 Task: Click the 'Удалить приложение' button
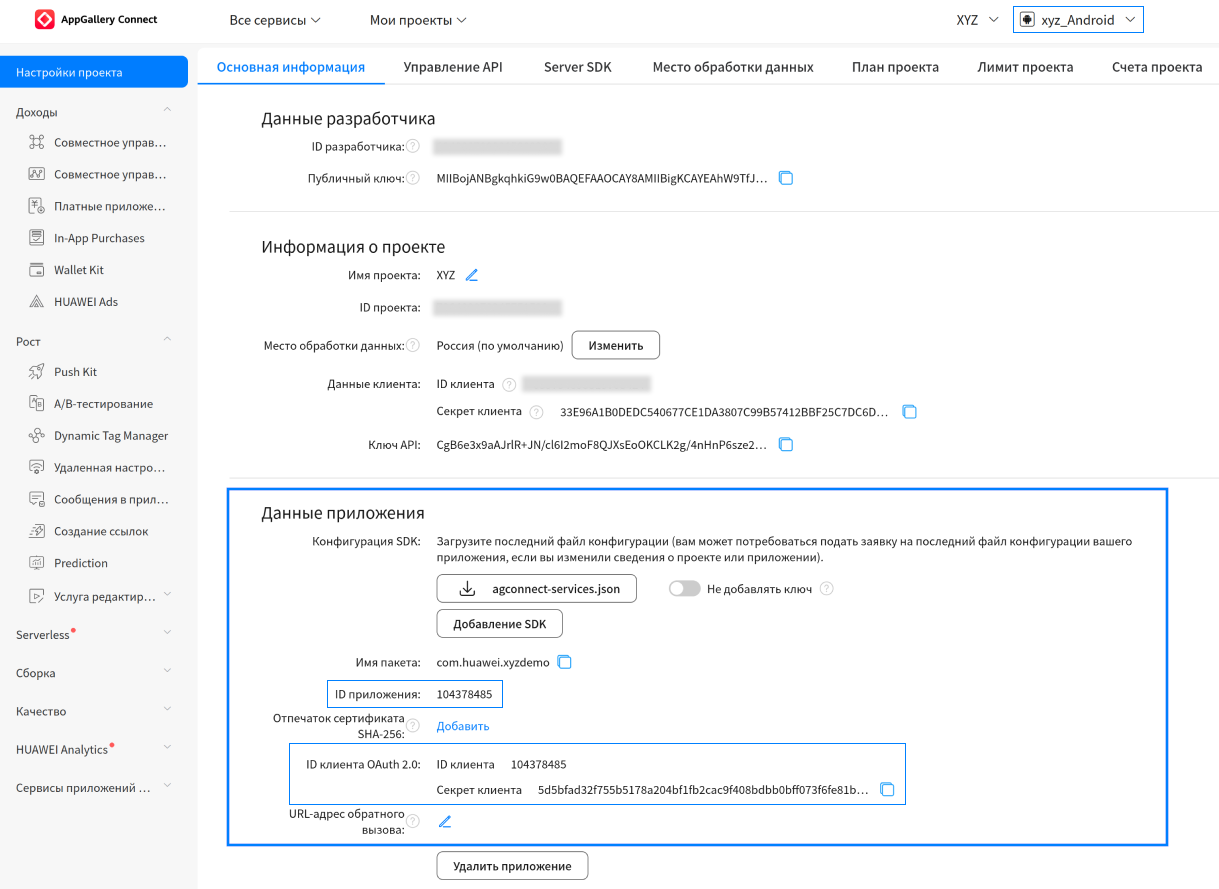coord(512,866)
